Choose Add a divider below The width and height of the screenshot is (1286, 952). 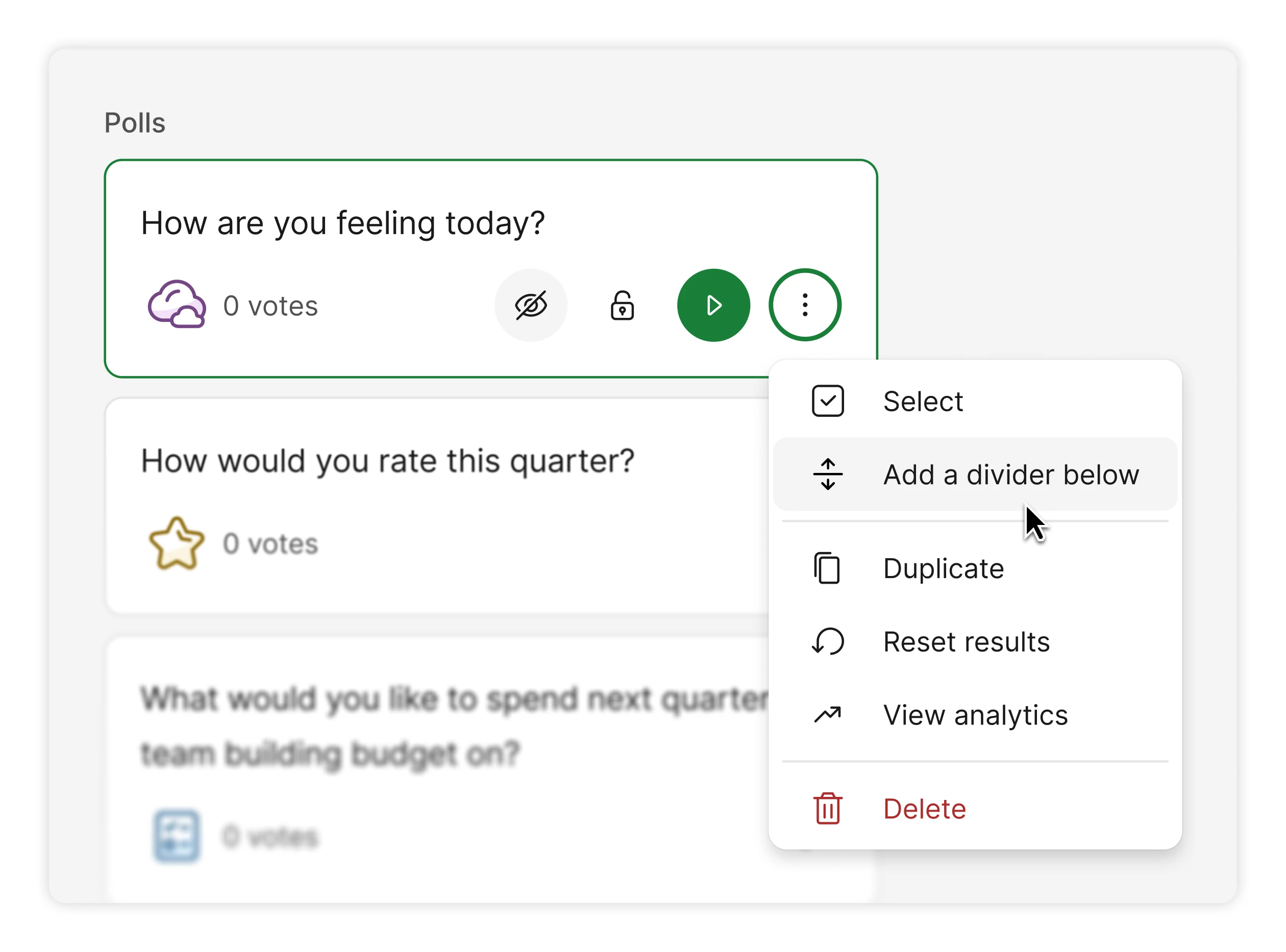click(1010, 474)
